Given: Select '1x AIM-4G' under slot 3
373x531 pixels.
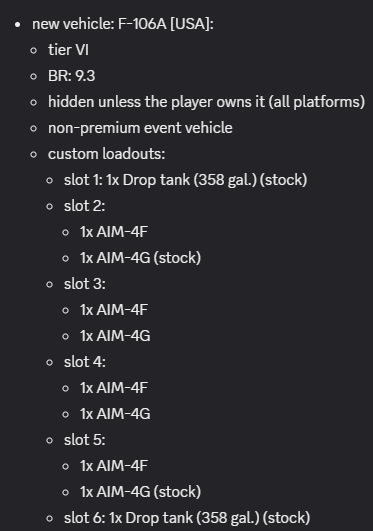Looking at the screenshot, I should tap(115, 336).
